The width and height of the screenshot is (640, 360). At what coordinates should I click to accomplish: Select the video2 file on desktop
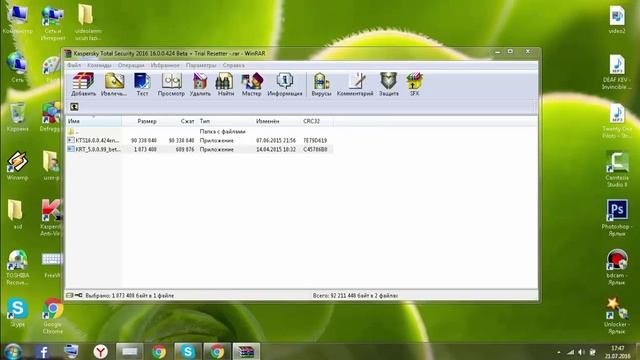click(x=617, y=19)
